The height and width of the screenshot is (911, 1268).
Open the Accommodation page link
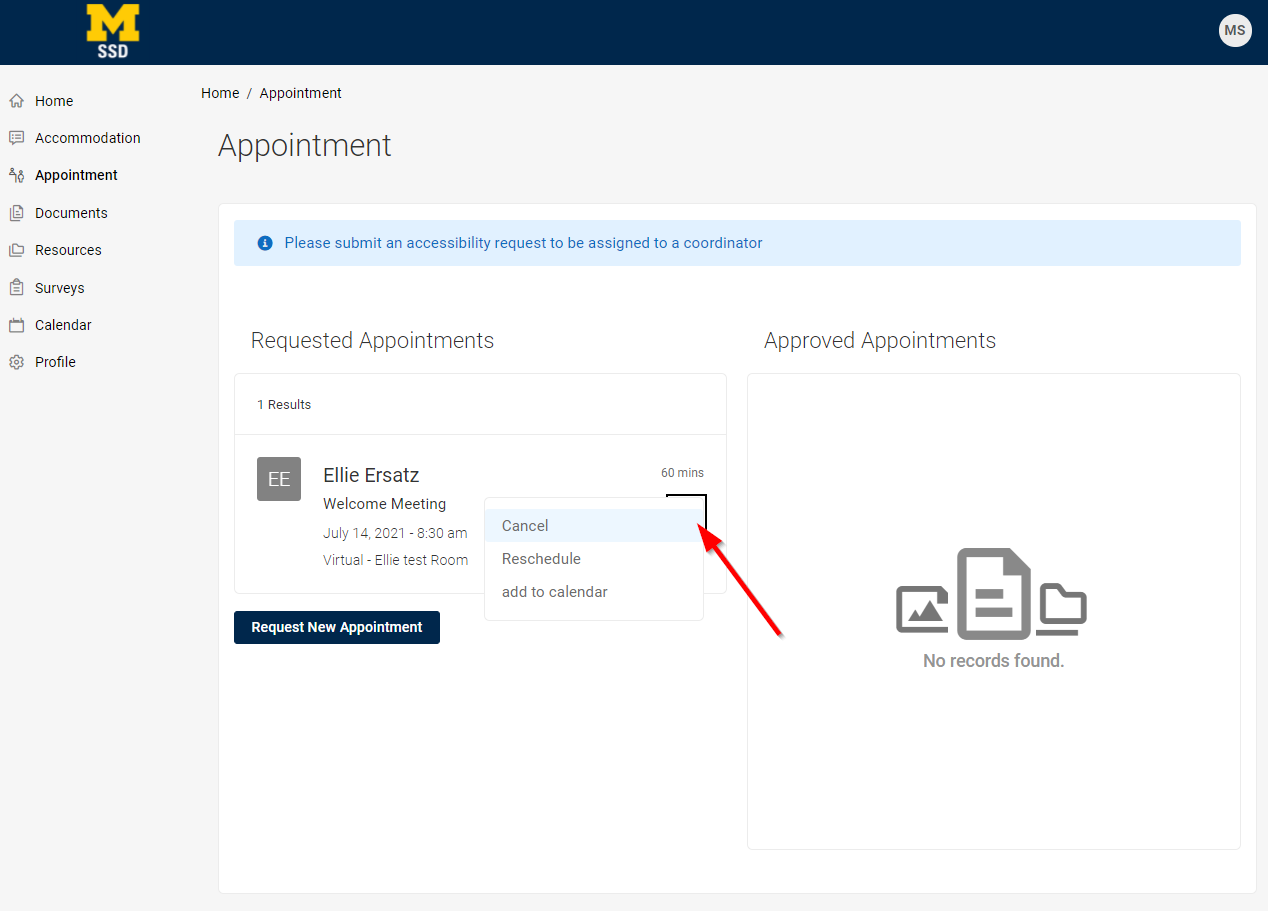(88, 138)
